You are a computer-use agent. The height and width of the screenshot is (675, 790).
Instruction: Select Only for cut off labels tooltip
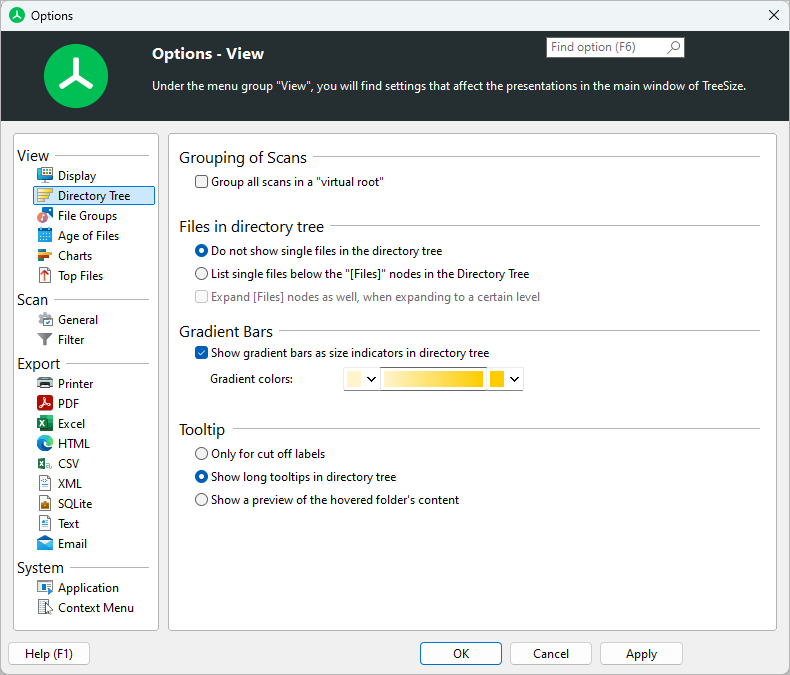(x=201, y=454)
